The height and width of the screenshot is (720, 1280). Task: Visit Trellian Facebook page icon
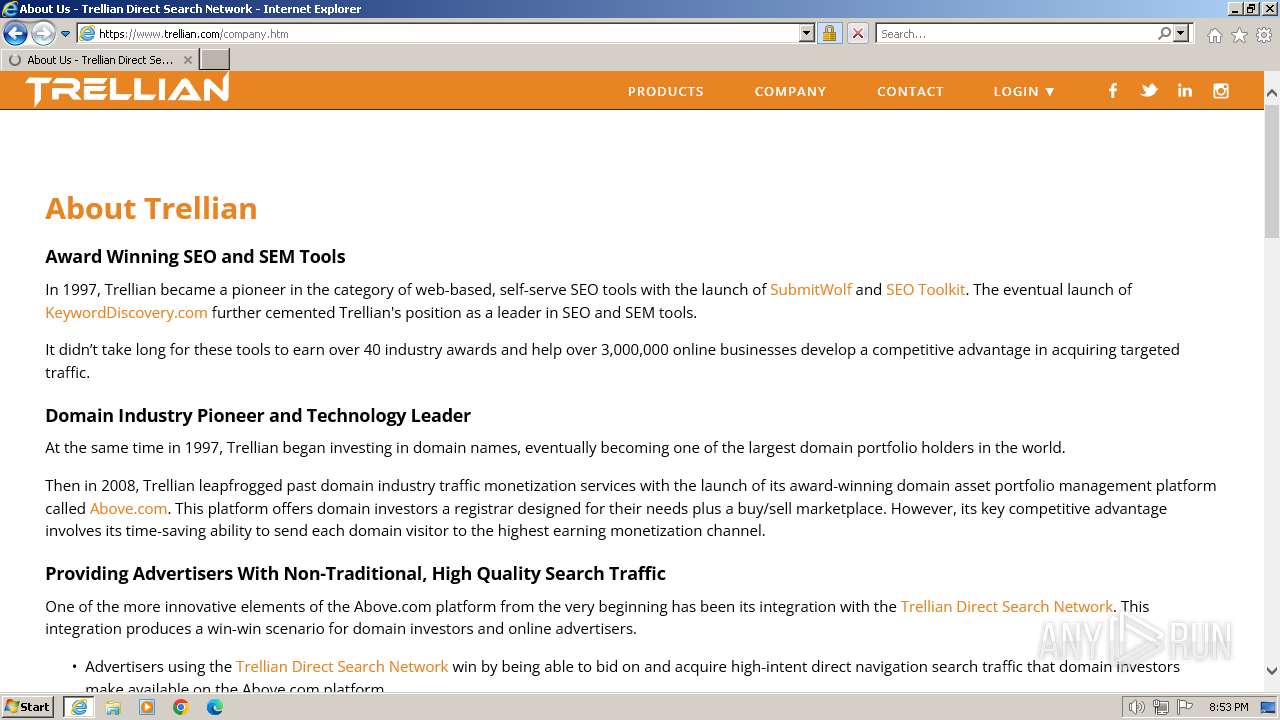(x=1112, y=90)
